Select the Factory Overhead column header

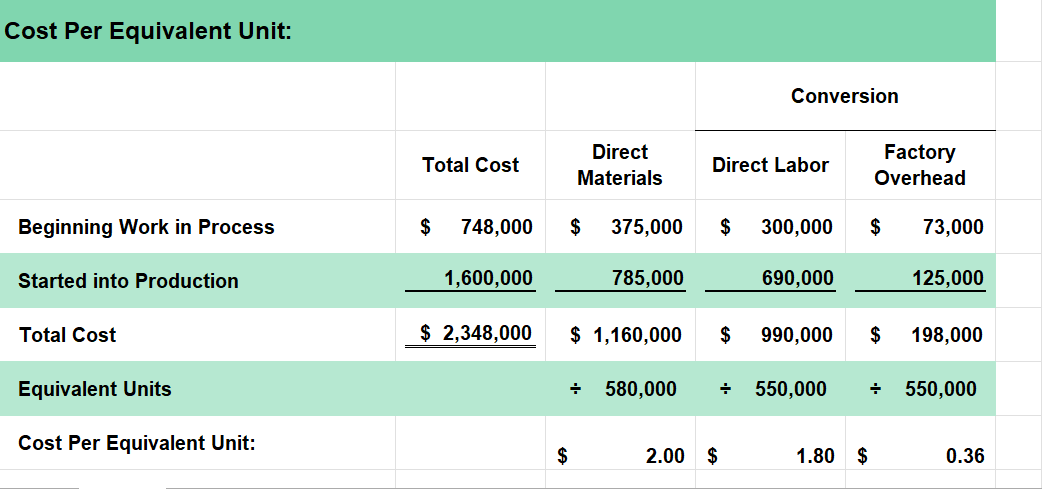pyautogui.click(x=920, y=165)
